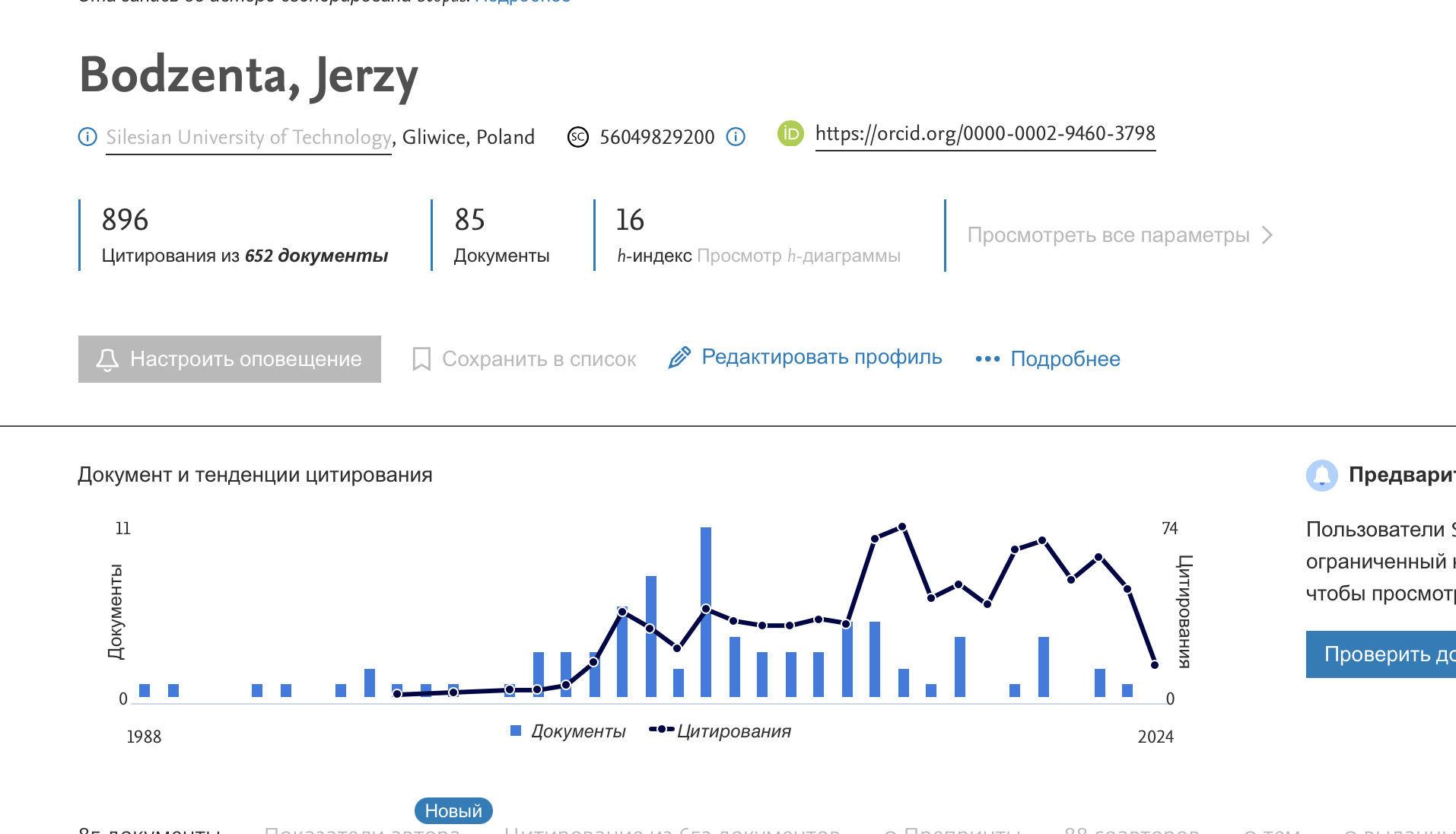Click Сохранить в список button
The image size is (1456, 834).
[524, 359]
